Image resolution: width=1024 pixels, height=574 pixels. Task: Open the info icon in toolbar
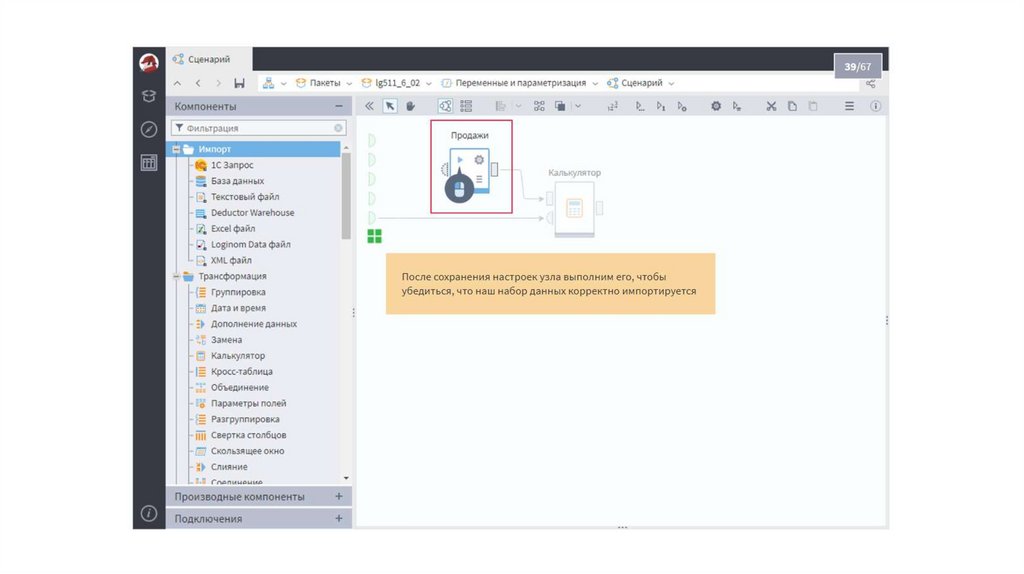pyautogui.click(x=876, y=106)
